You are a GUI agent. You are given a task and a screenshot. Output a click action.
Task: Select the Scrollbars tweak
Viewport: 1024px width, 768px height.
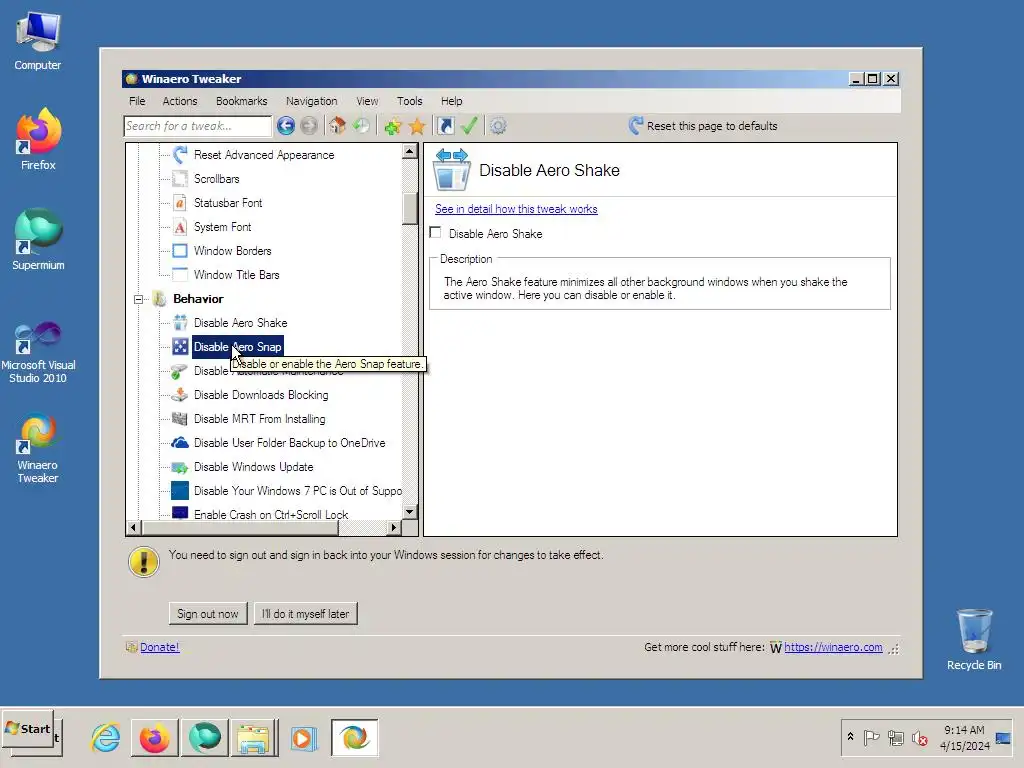[216, 179]
